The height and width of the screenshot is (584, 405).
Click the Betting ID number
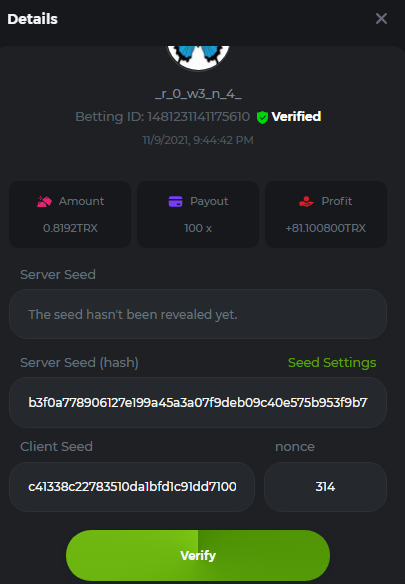tap(199, 117)
